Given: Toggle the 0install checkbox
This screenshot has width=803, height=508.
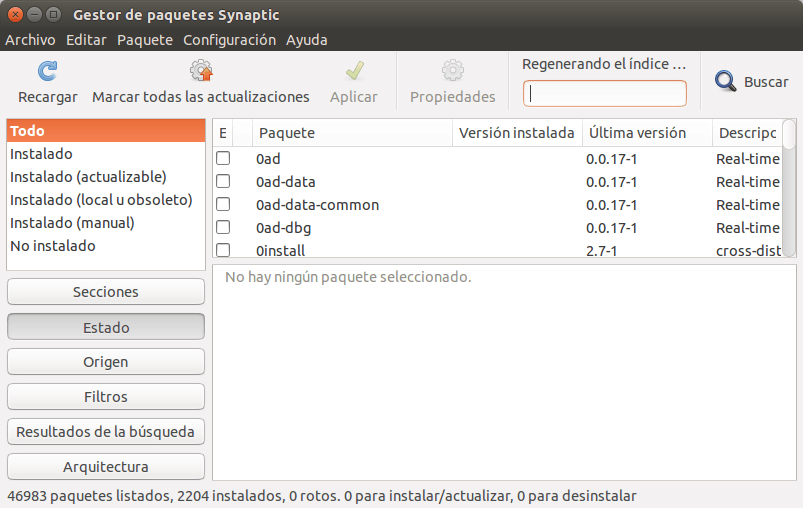Looking at the screenshot, I should [x=223, y=250].
